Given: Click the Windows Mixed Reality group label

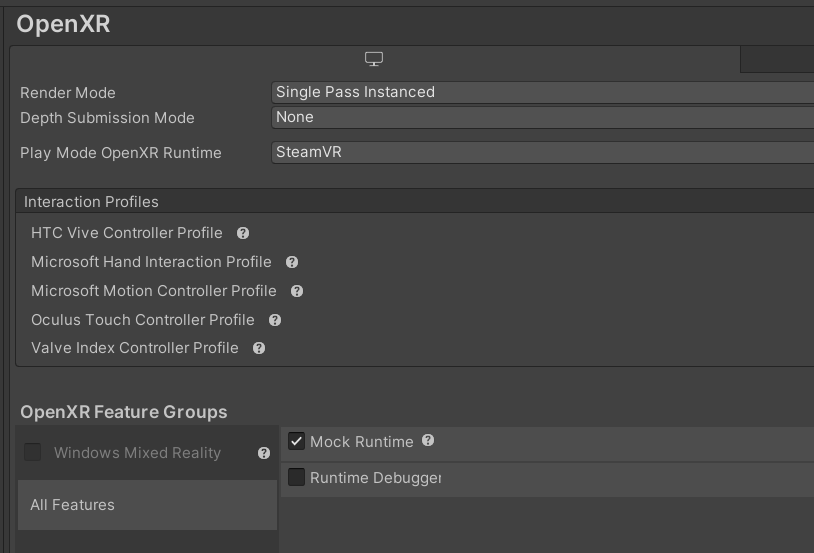Looking at the screenshot, I should pos(138,453).
